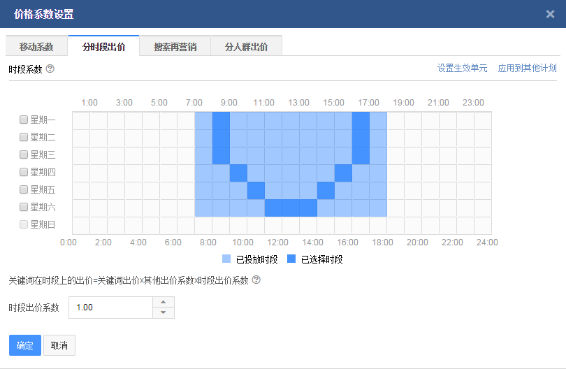Select the Monday 8:00-9:00 dark blue cell
The height and width of the screenshot is (369, 566).
point(221,120)
